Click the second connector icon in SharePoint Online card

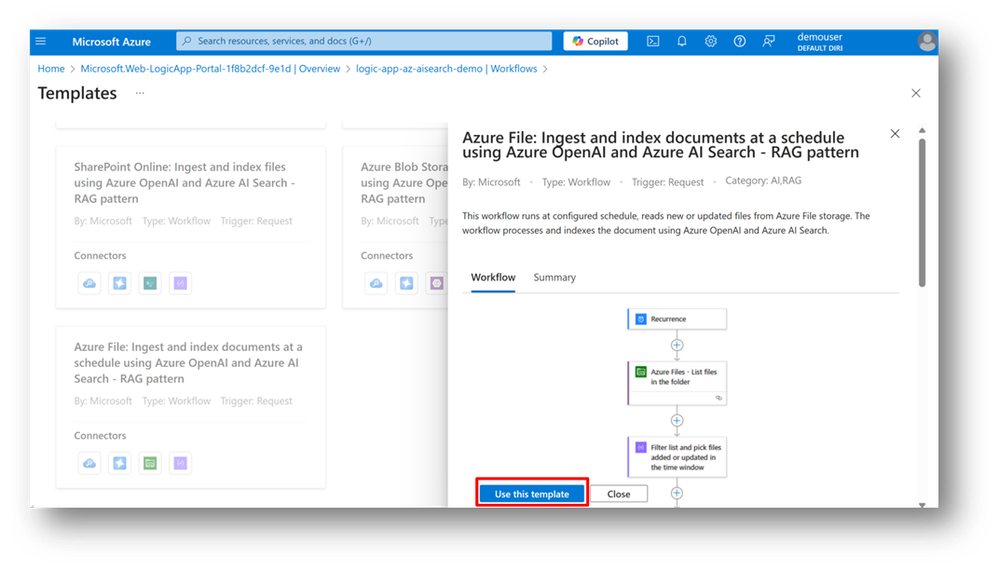(120, 283)
